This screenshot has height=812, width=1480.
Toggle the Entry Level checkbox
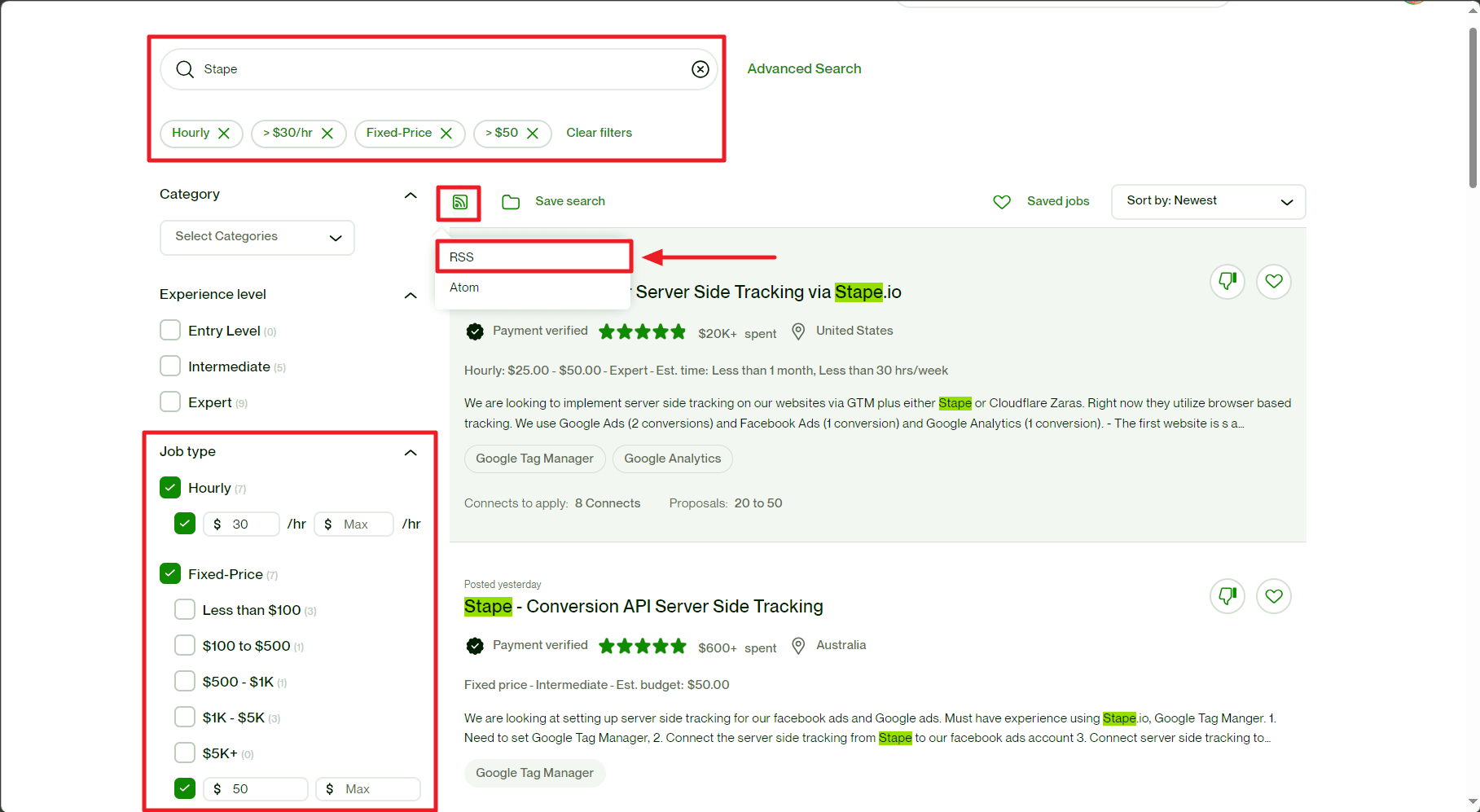point(170,330)
